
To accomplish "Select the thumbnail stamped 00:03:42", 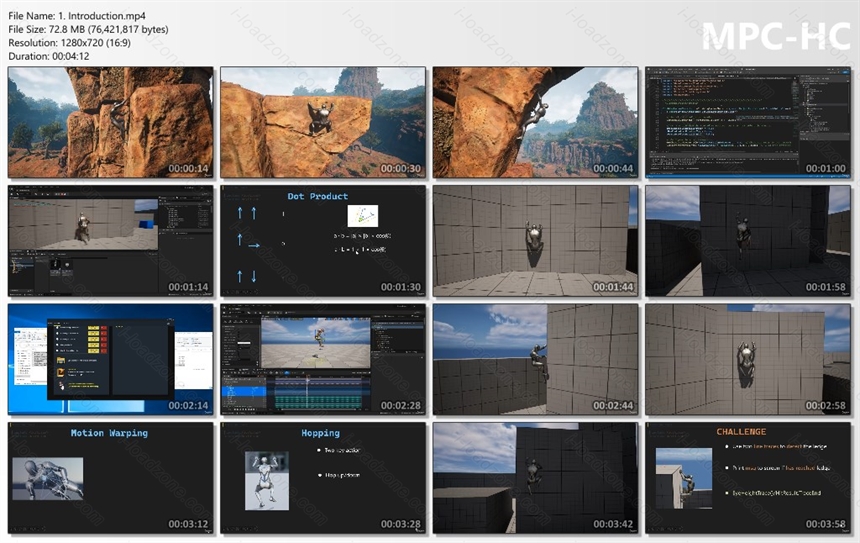I will coord(536,478).
